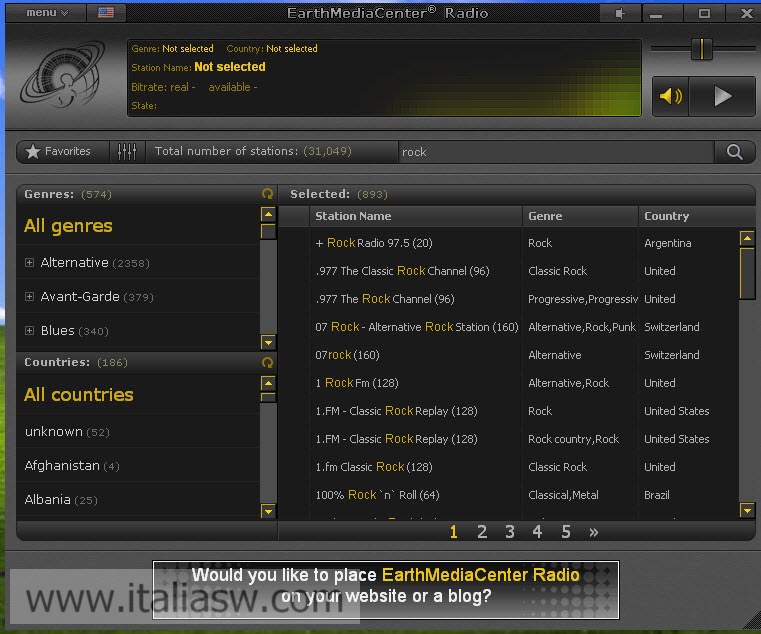The width and height of the screenshot is (761, 634).
Task: Click the magnifier search icon
Action: pos(734,152)
